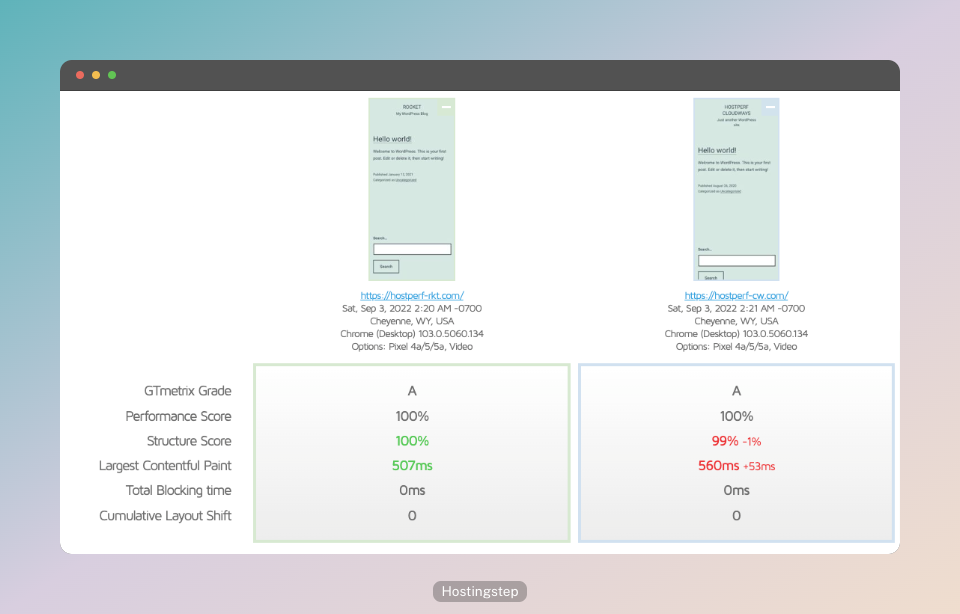Click hostperf-rkt's "0ms" blocking time

(x=412, y=490)
